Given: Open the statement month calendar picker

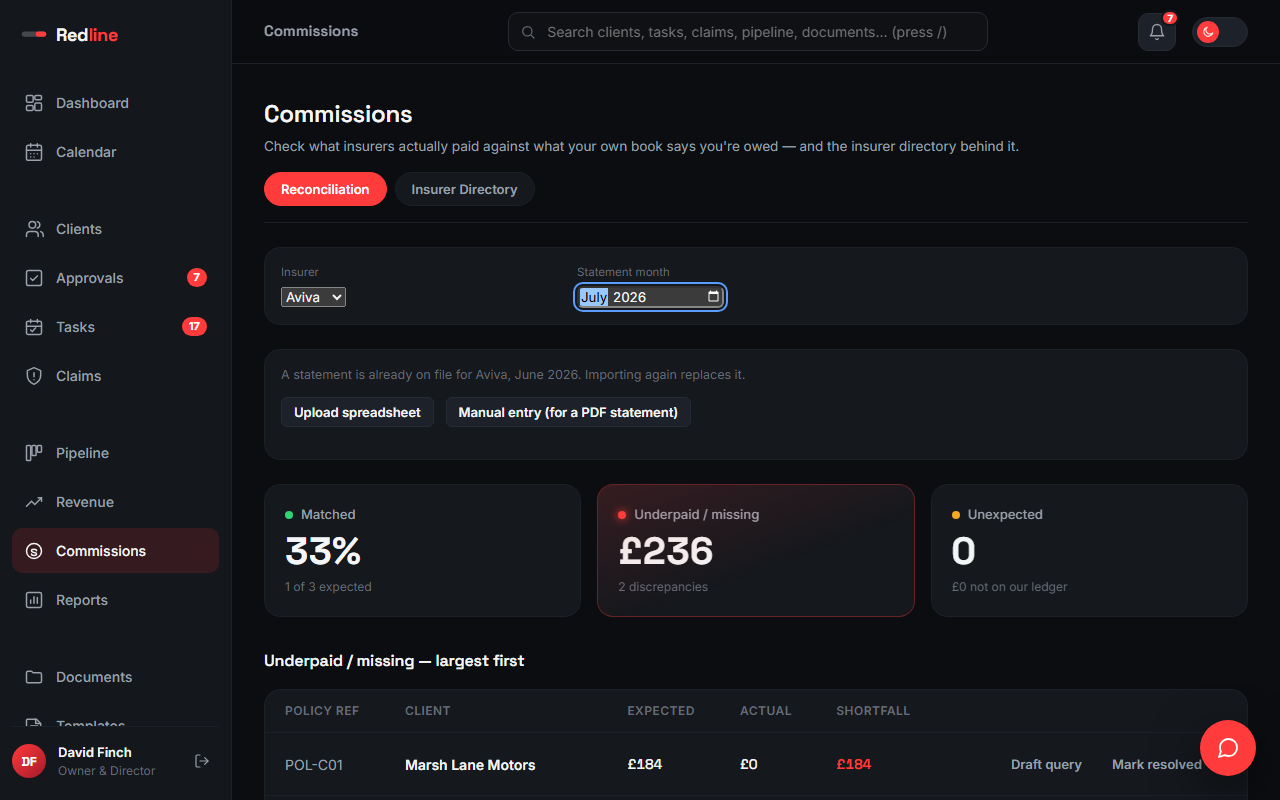Looking at the screenshot, I should coord(713,297).
